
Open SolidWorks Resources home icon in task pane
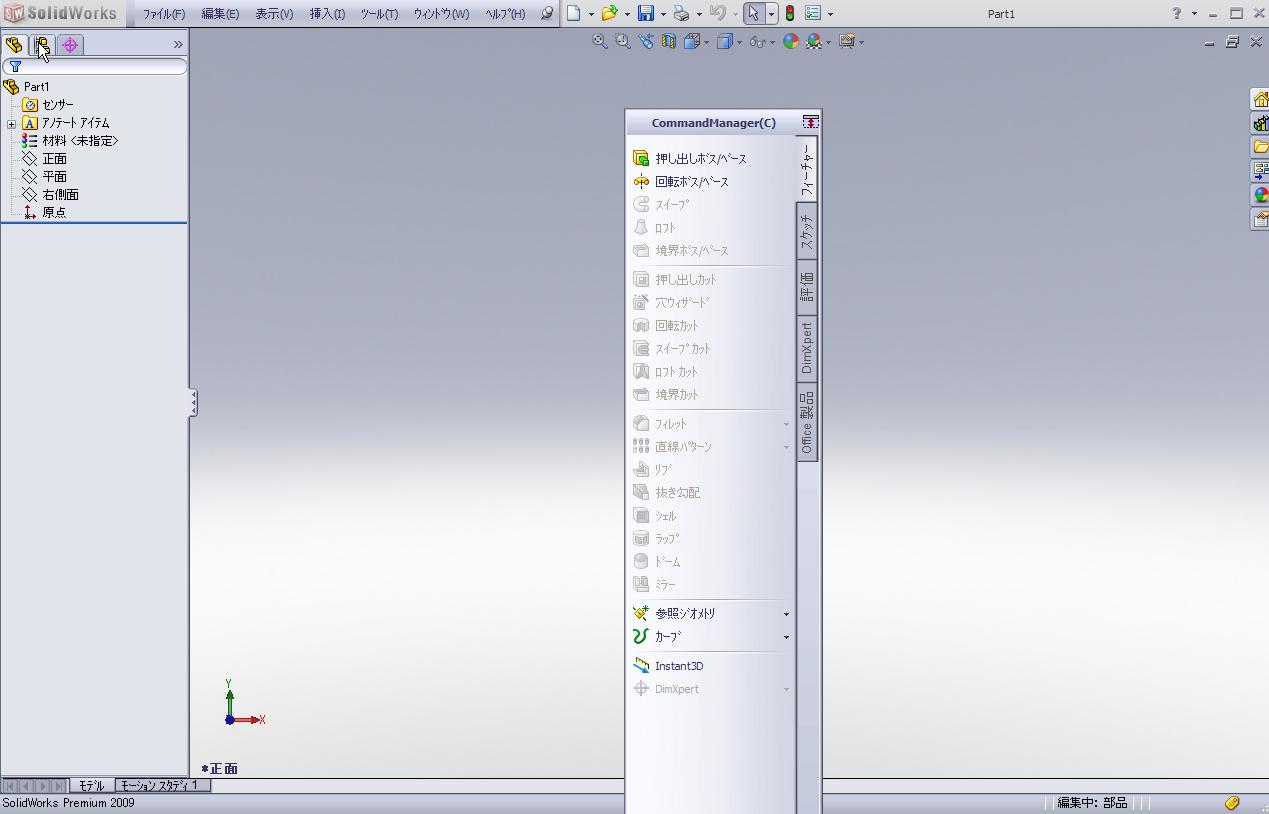point(1260,99)
